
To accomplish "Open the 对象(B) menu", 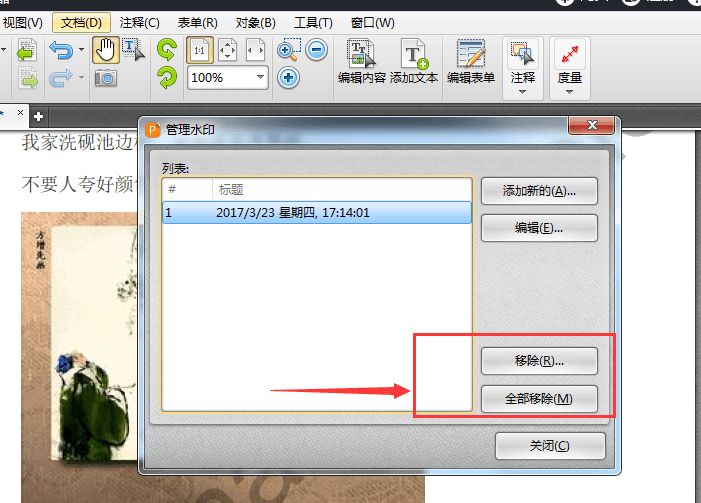I will [256, 23].
